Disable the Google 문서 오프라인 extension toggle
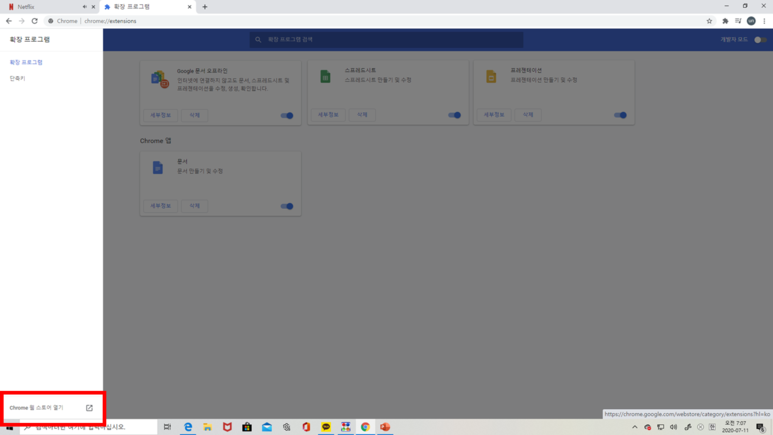This screenshot has width=773, height=435. point(287,115)
